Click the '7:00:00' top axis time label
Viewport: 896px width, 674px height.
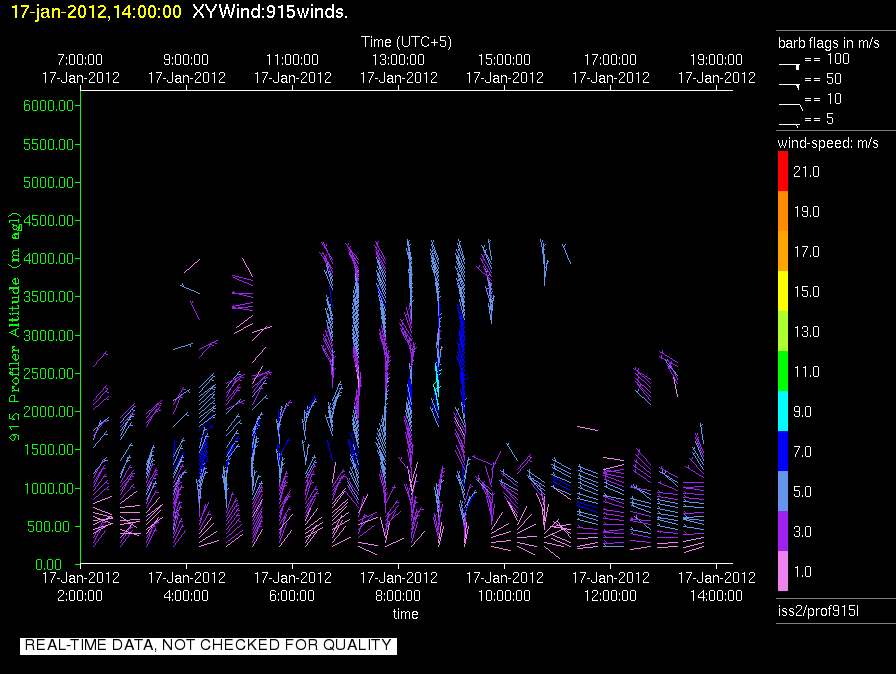[80, 60]
